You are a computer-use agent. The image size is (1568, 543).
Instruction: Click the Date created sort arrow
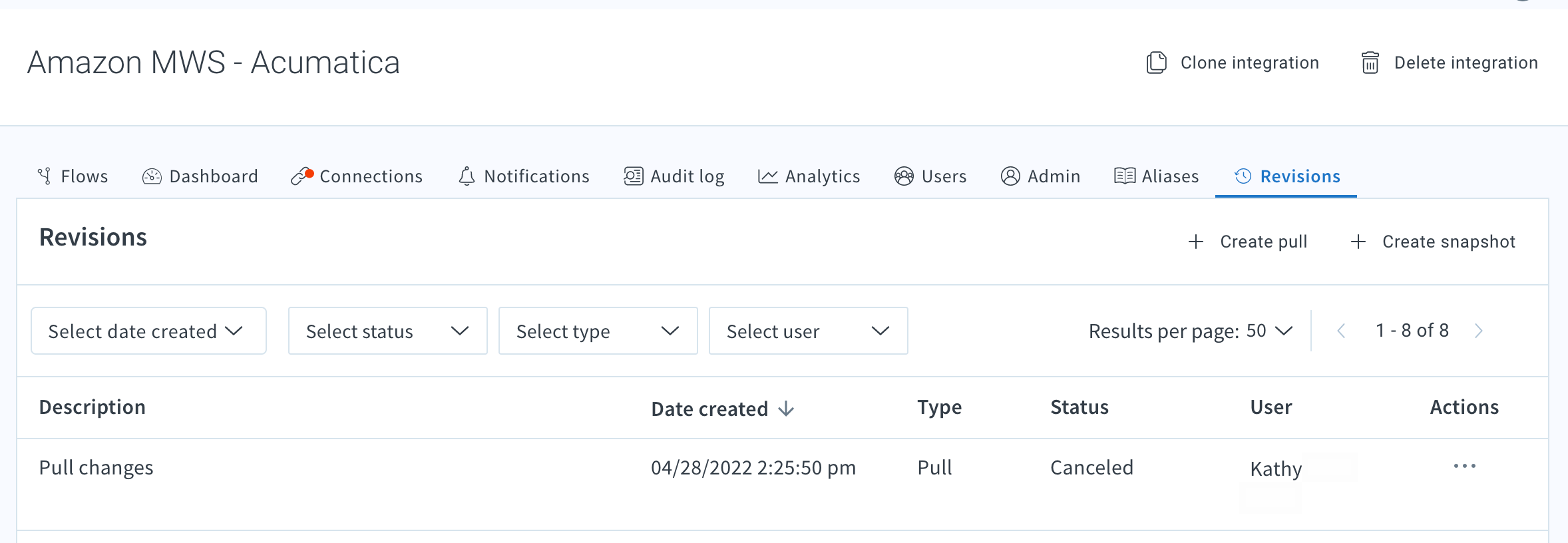tap(786, 409)
